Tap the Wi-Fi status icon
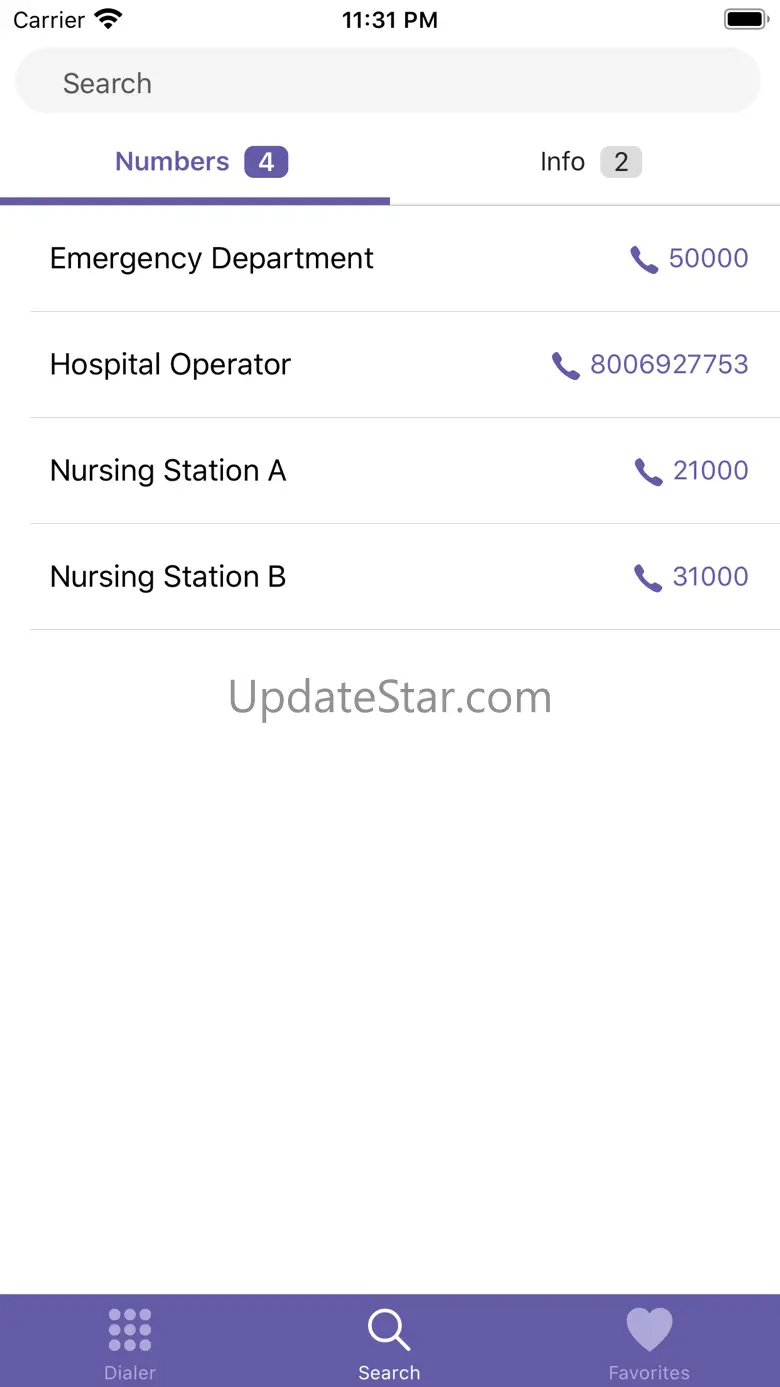This screenshot has width=780, height=1387. 107,20
